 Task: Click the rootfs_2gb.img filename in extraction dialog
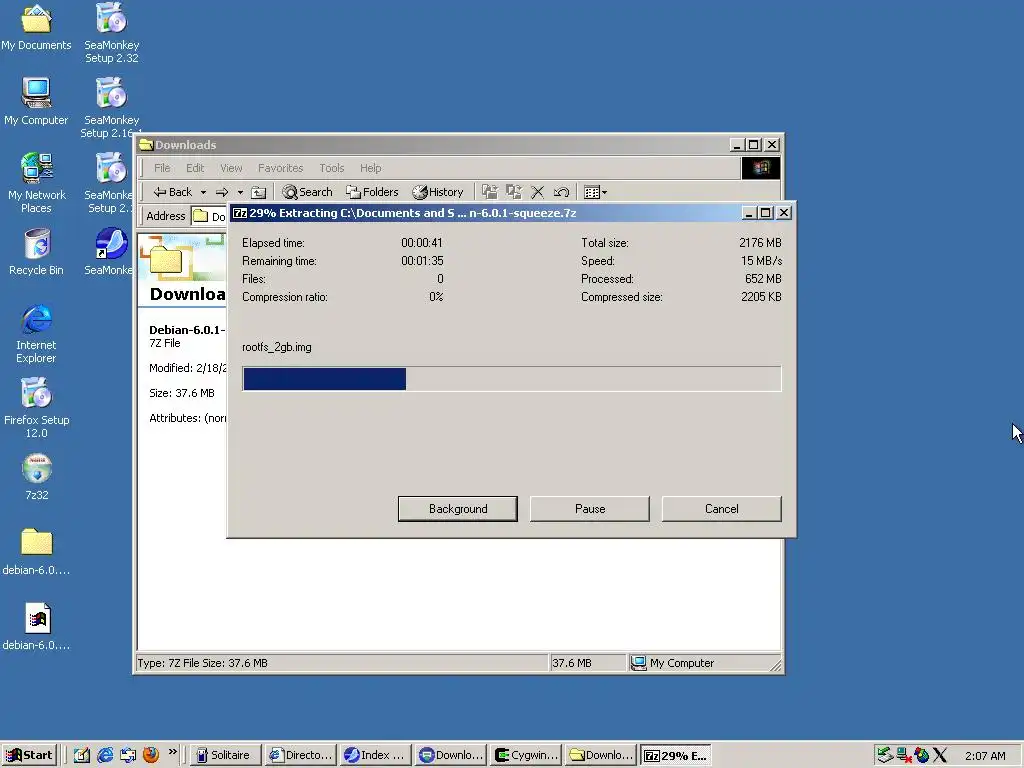pyautogui.click(x=277, y=347)
